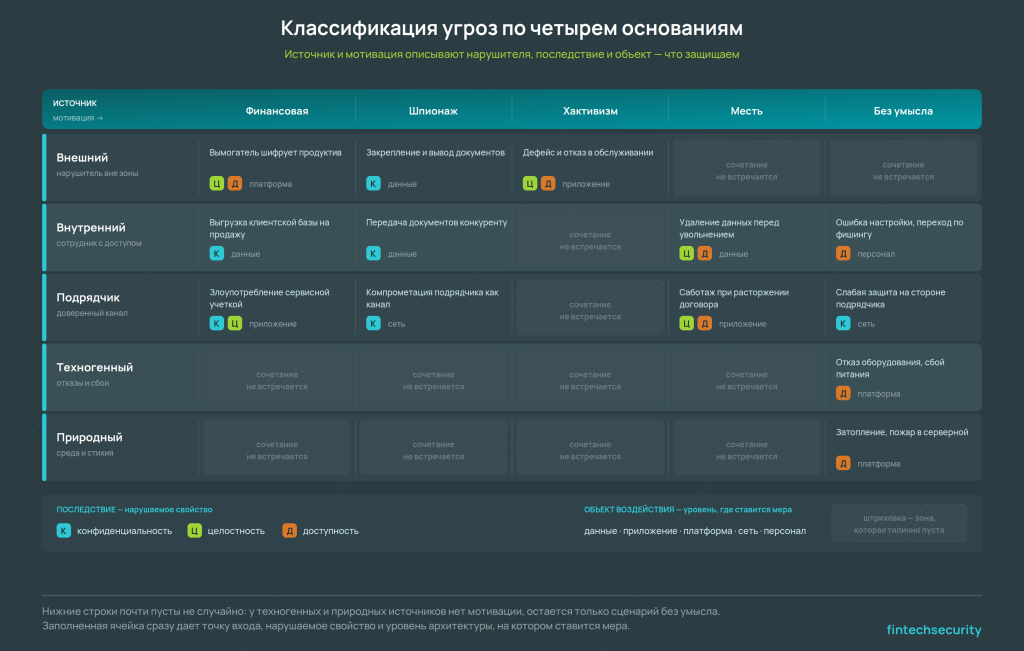Click the Д badge under 'Затопление, пожар в серверной'

pyautogui.click(x=843, y=463)
